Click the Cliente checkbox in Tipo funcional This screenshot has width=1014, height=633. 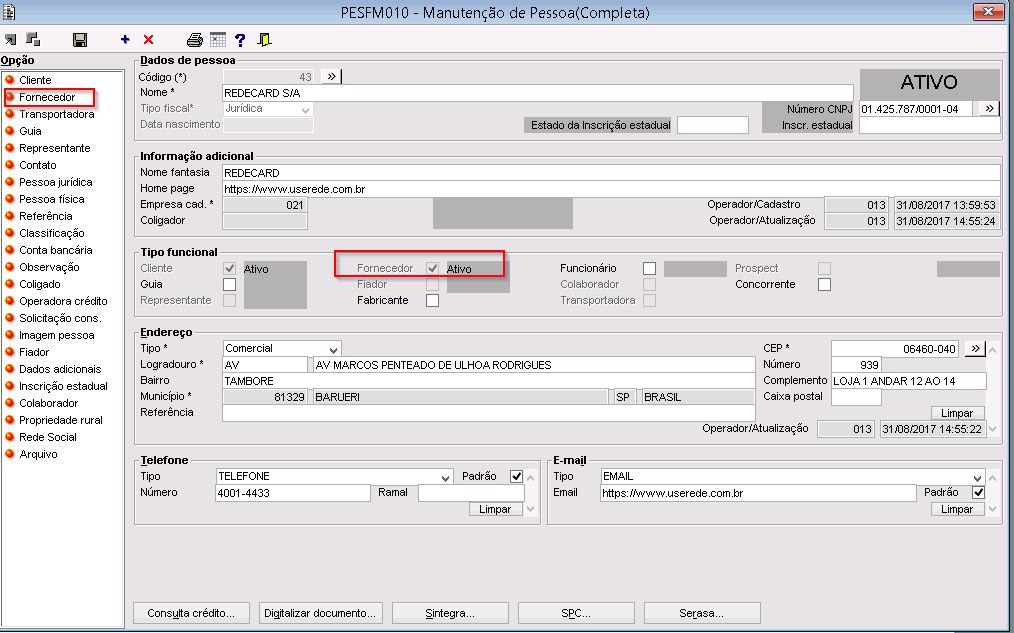pos(230,268)
